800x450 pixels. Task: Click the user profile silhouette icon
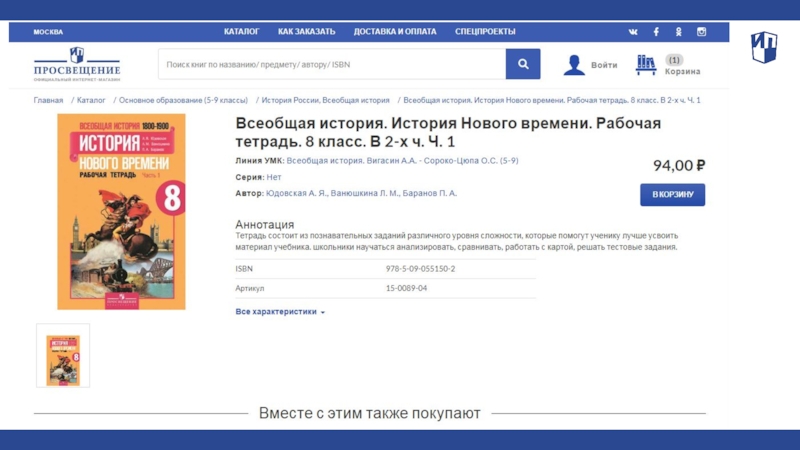click(x=574, y=65)
